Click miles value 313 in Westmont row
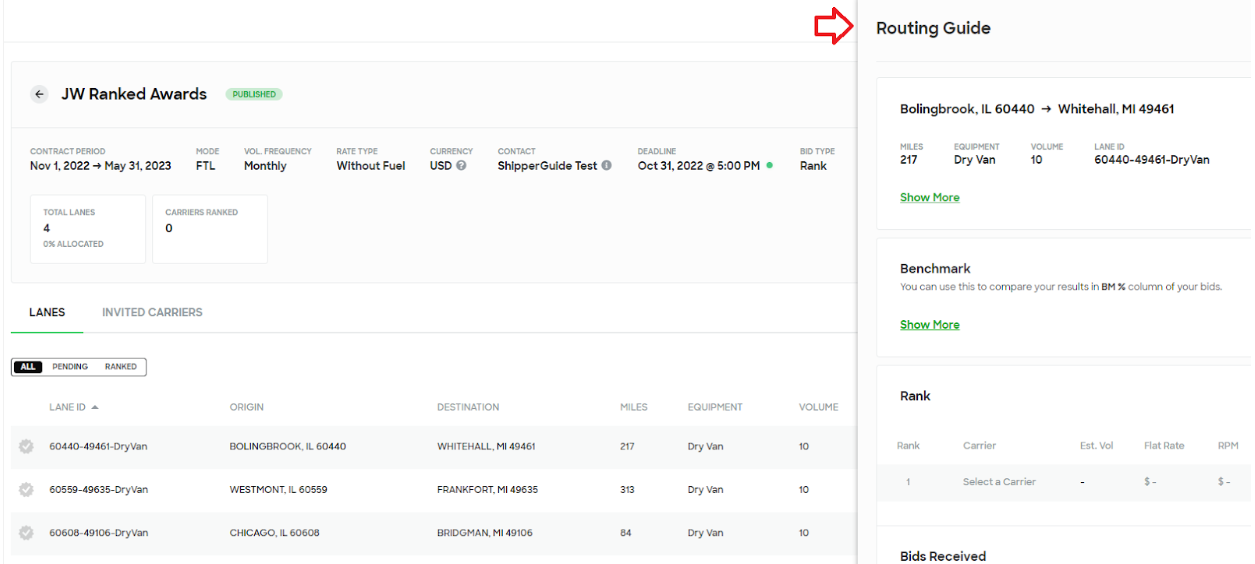The height and width of the screenshot is (564, 1255). click(628, 490)
